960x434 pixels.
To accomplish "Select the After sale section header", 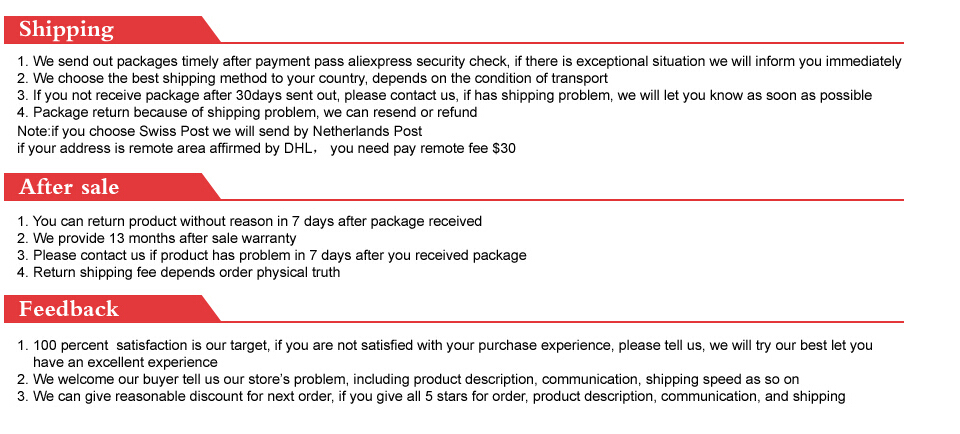I will point(69,187).
